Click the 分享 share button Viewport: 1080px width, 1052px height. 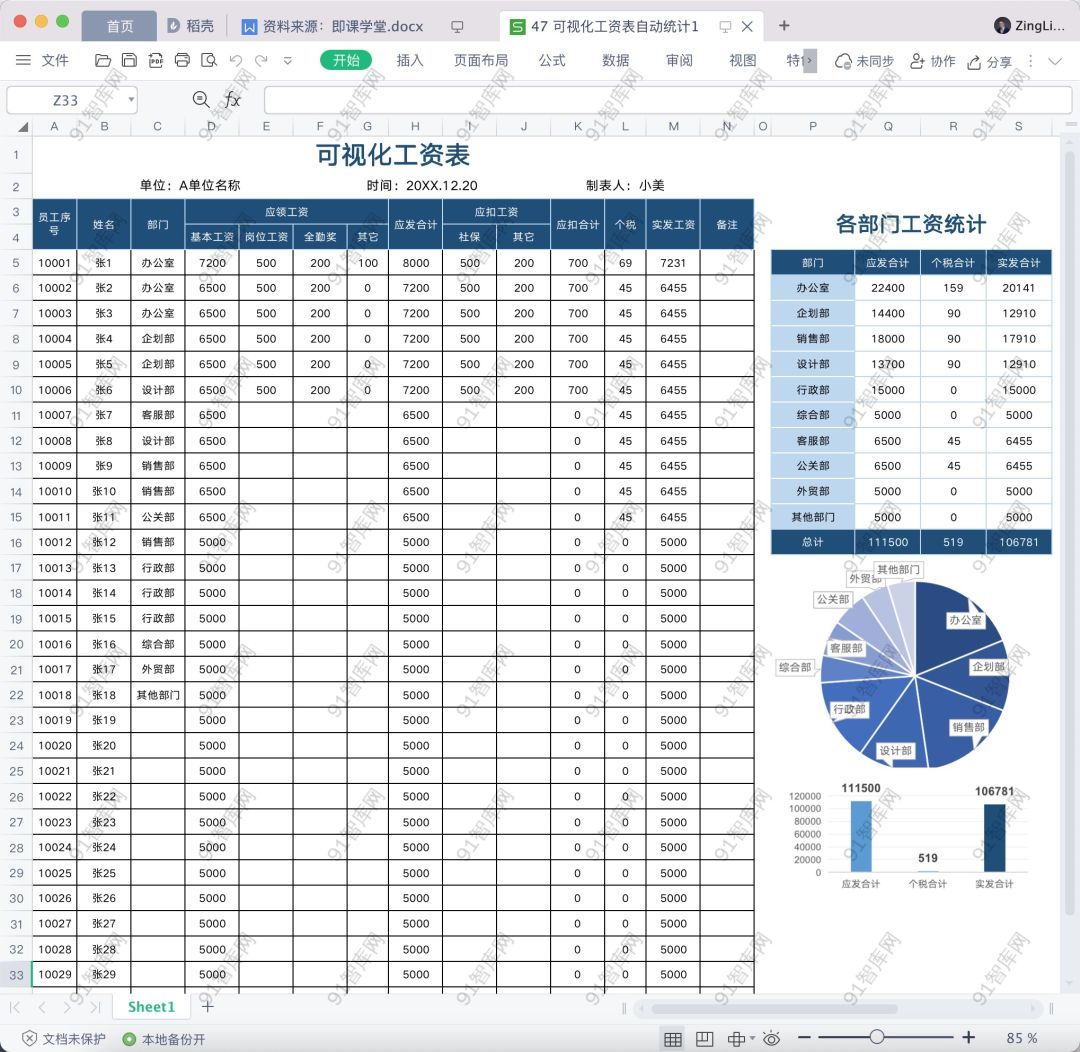(989, 61)
